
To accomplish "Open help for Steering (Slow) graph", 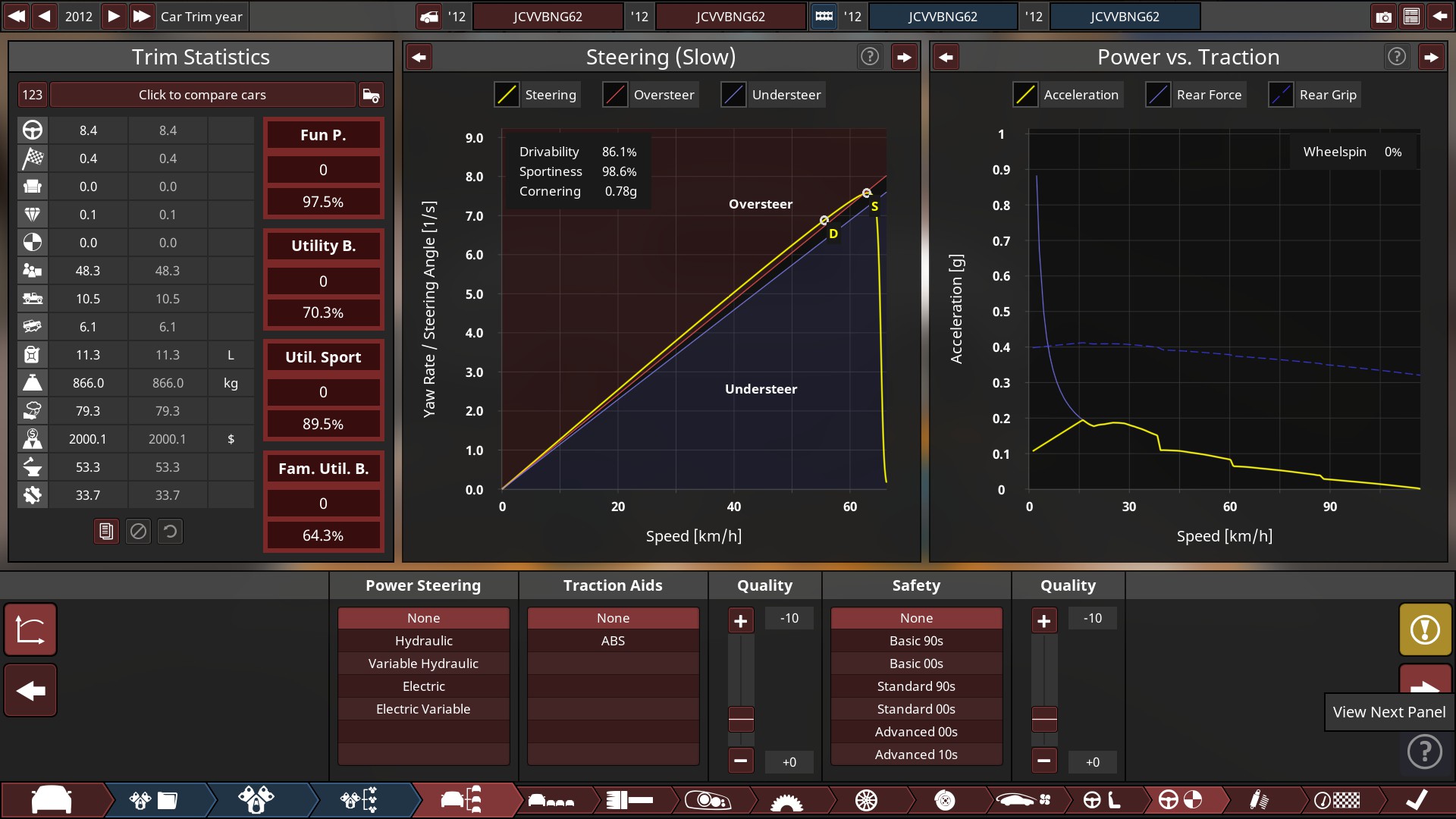I will click(870, 56).
